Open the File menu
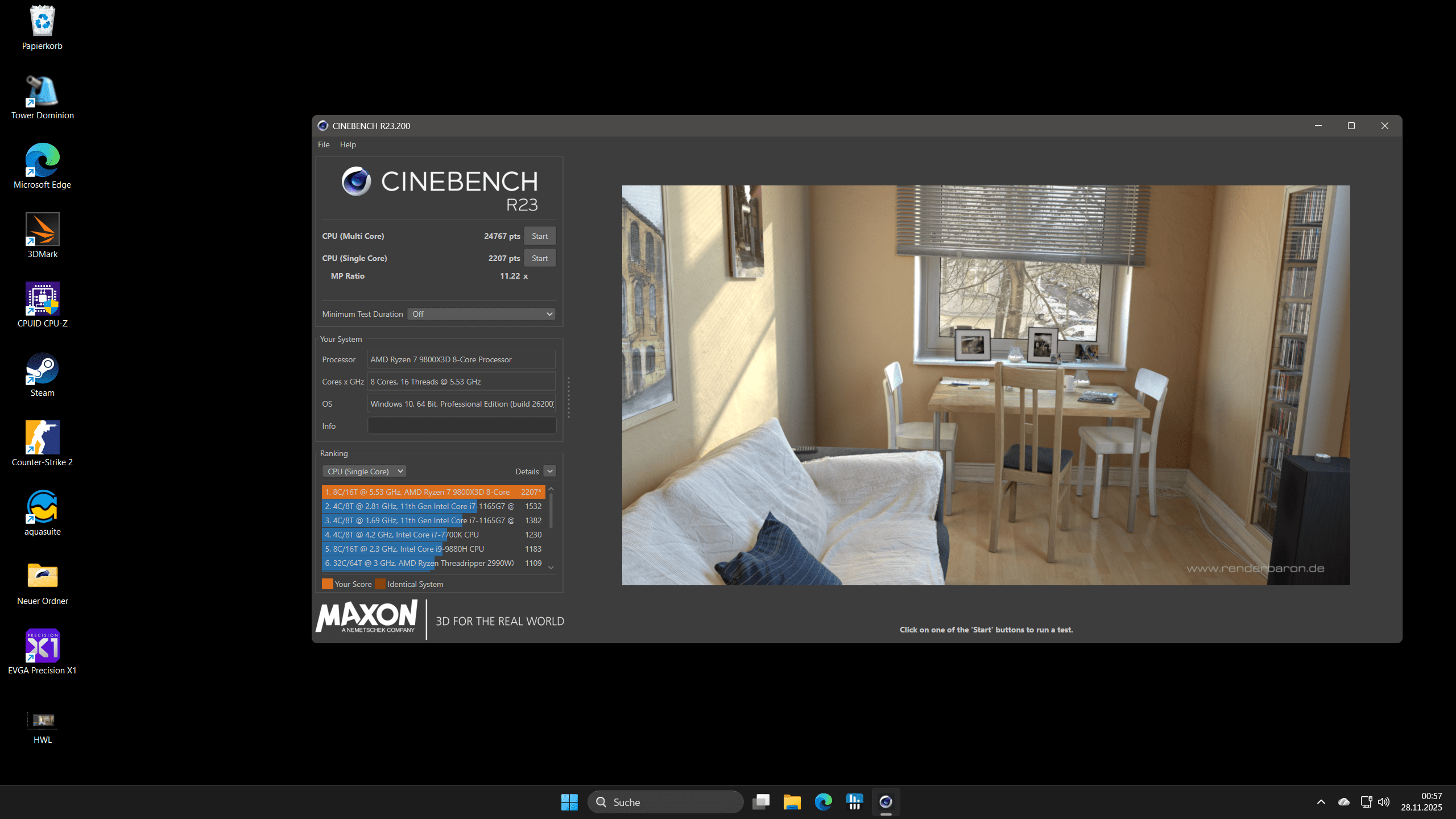Viewport: 1456px width, 819px height. click(323, 144)
